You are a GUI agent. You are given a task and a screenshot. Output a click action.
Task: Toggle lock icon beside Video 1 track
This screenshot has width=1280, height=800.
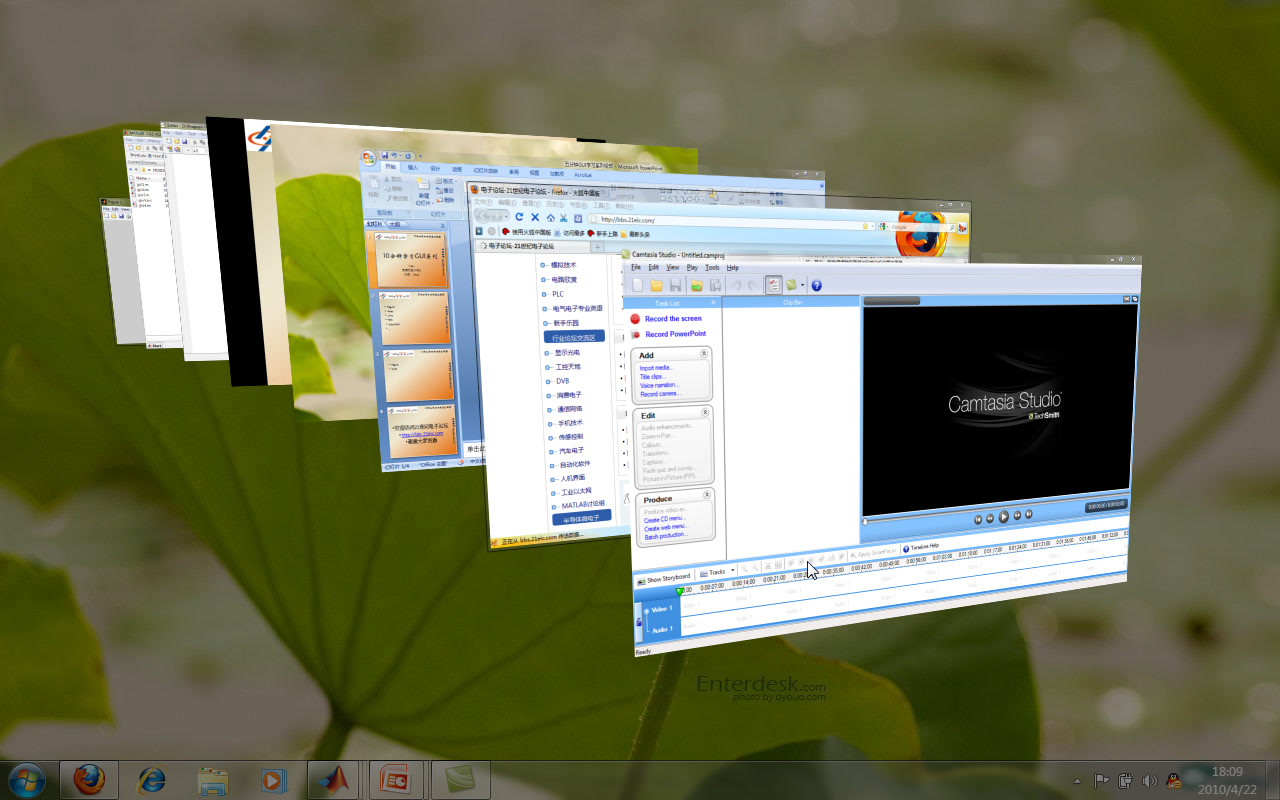639,624
